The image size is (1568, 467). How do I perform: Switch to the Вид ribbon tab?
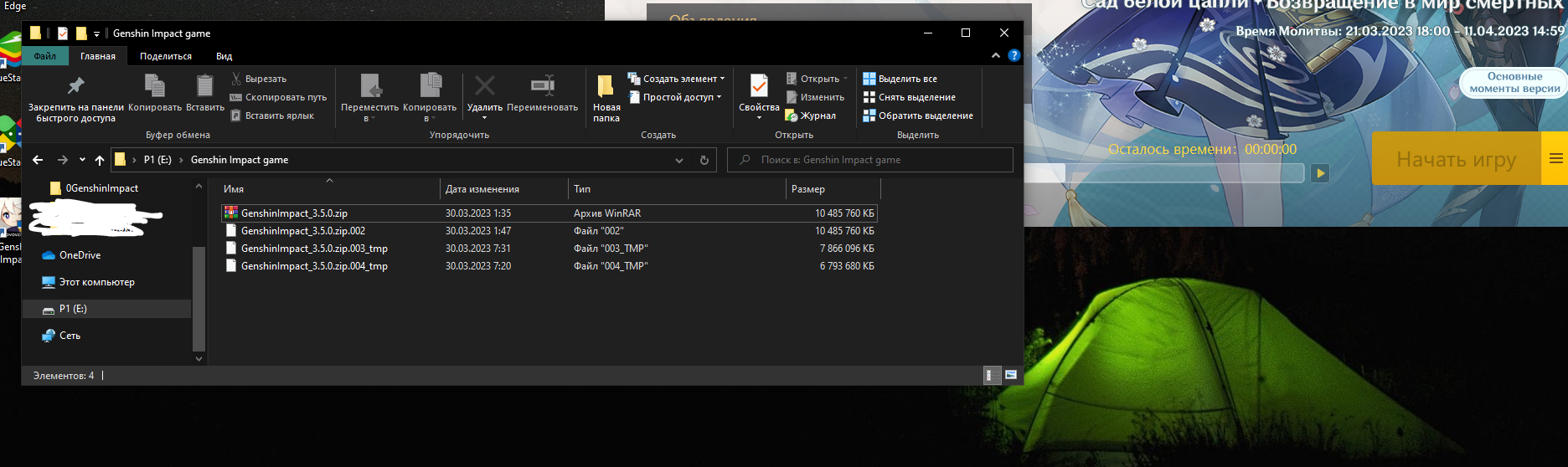224,56
